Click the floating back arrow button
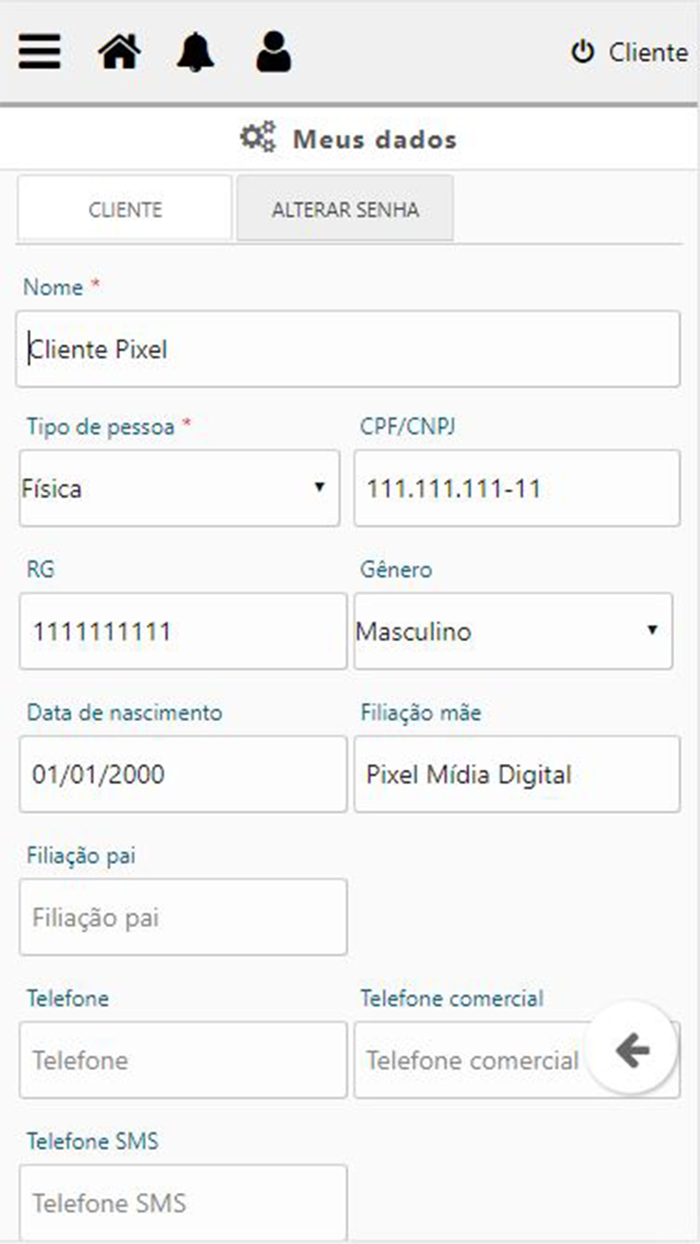The image size is (700, 1244). (x=631, y=1050)
